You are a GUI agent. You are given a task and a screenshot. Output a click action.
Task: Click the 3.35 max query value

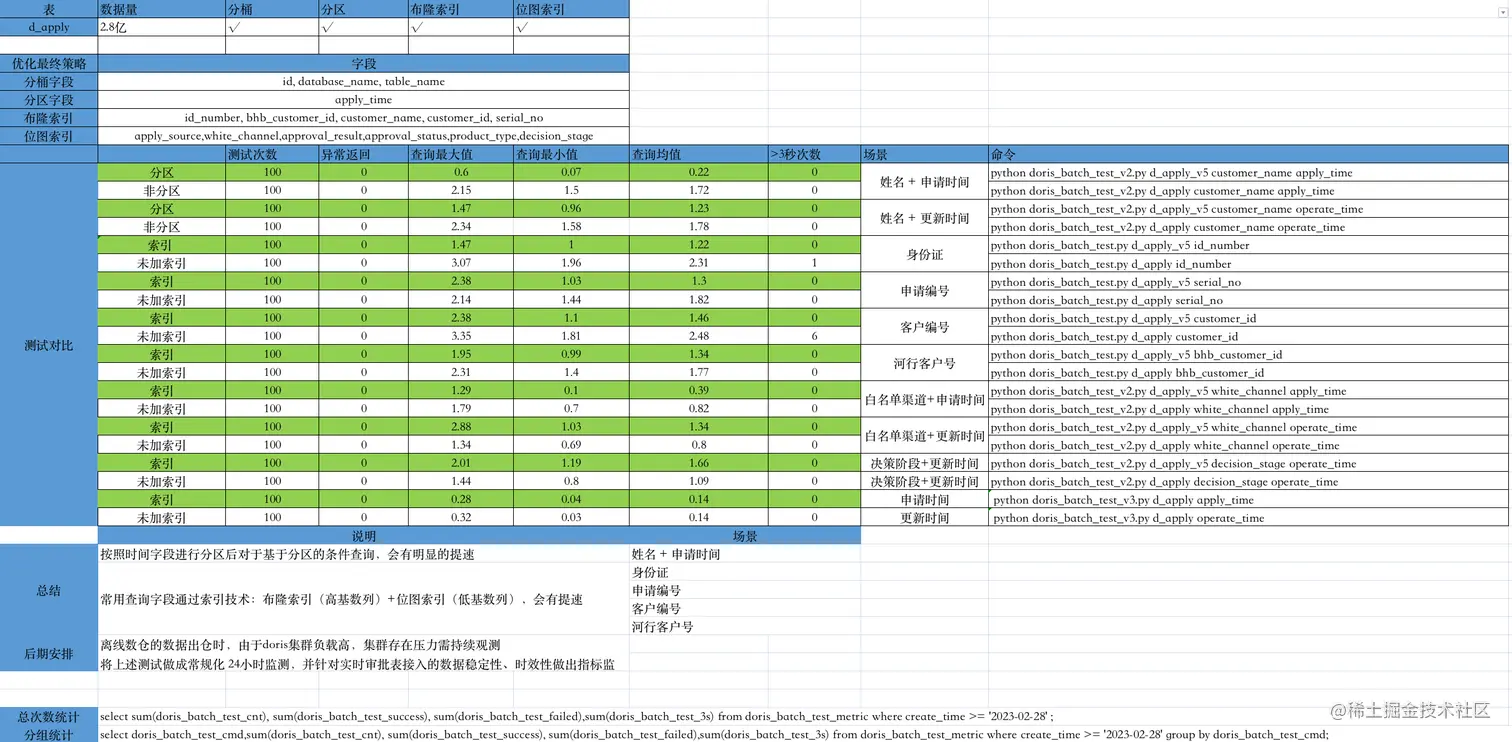(461, 336)
